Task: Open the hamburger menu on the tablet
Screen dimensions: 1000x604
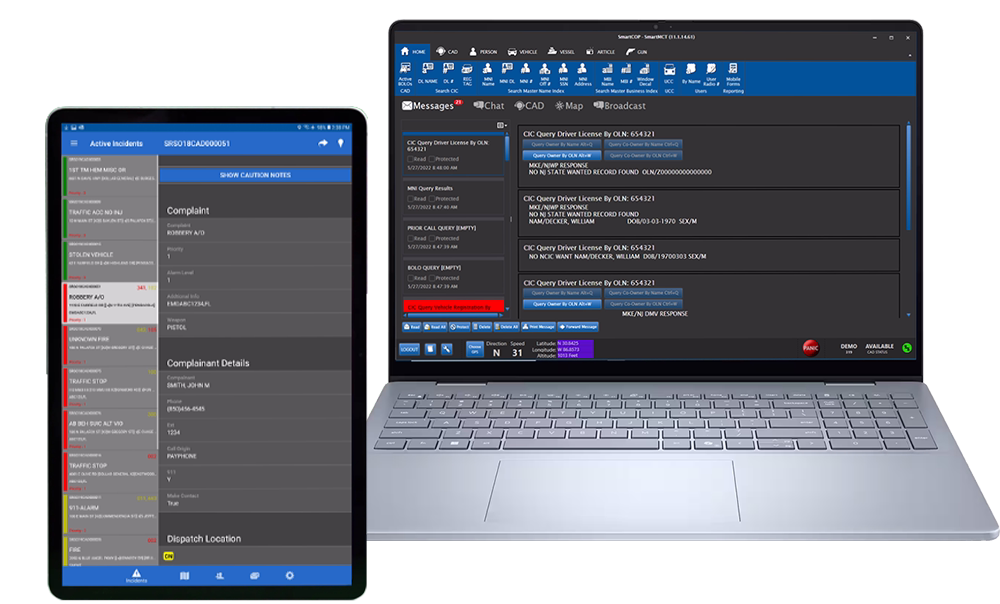Action: point(74,144)
